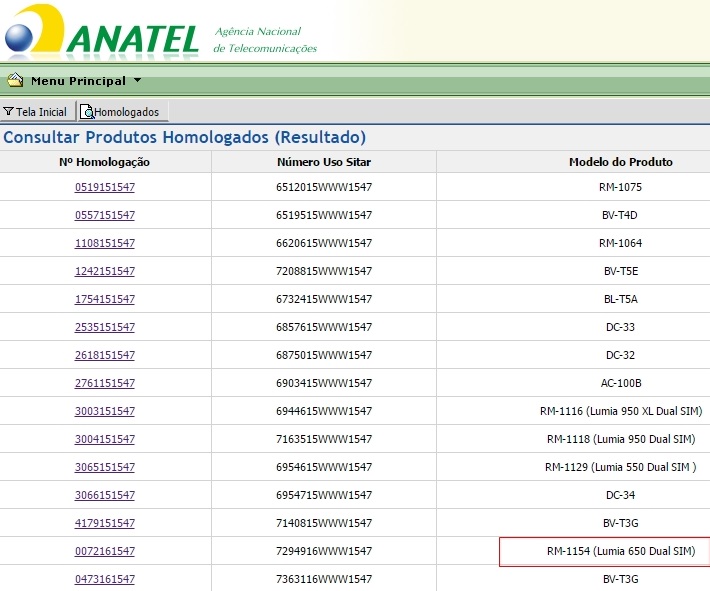This screenshot has height=591, width=710.
Task: Click product model RM-1064
Action: point(620,243)
